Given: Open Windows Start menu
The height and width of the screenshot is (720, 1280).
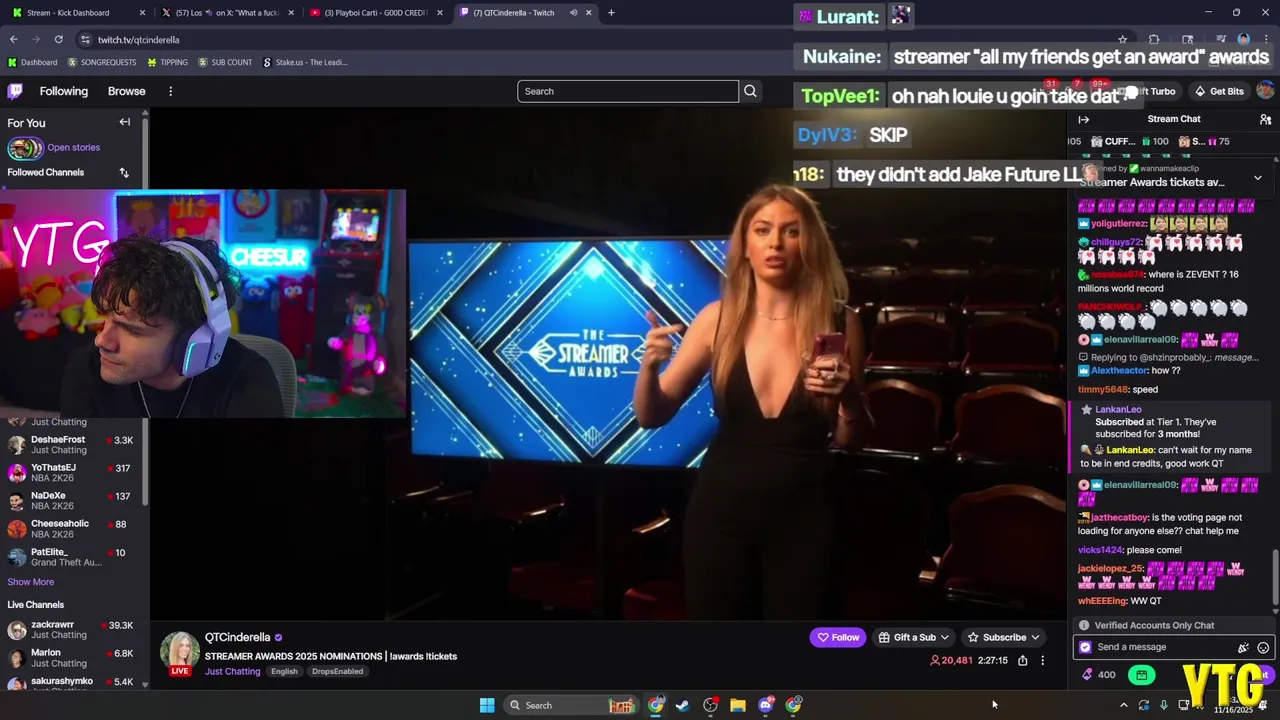Looking at the screenshot, I should (486, 705).
